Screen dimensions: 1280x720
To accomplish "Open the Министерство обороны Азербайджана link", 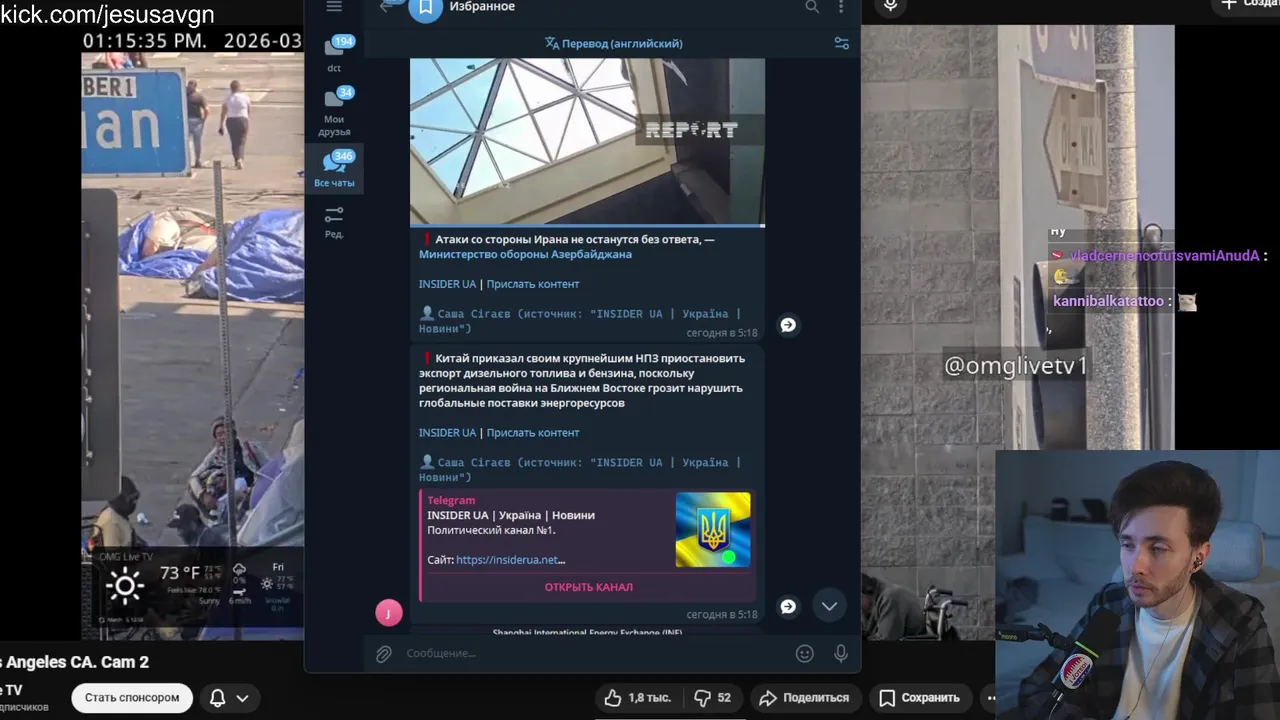I will click(525, 254).
